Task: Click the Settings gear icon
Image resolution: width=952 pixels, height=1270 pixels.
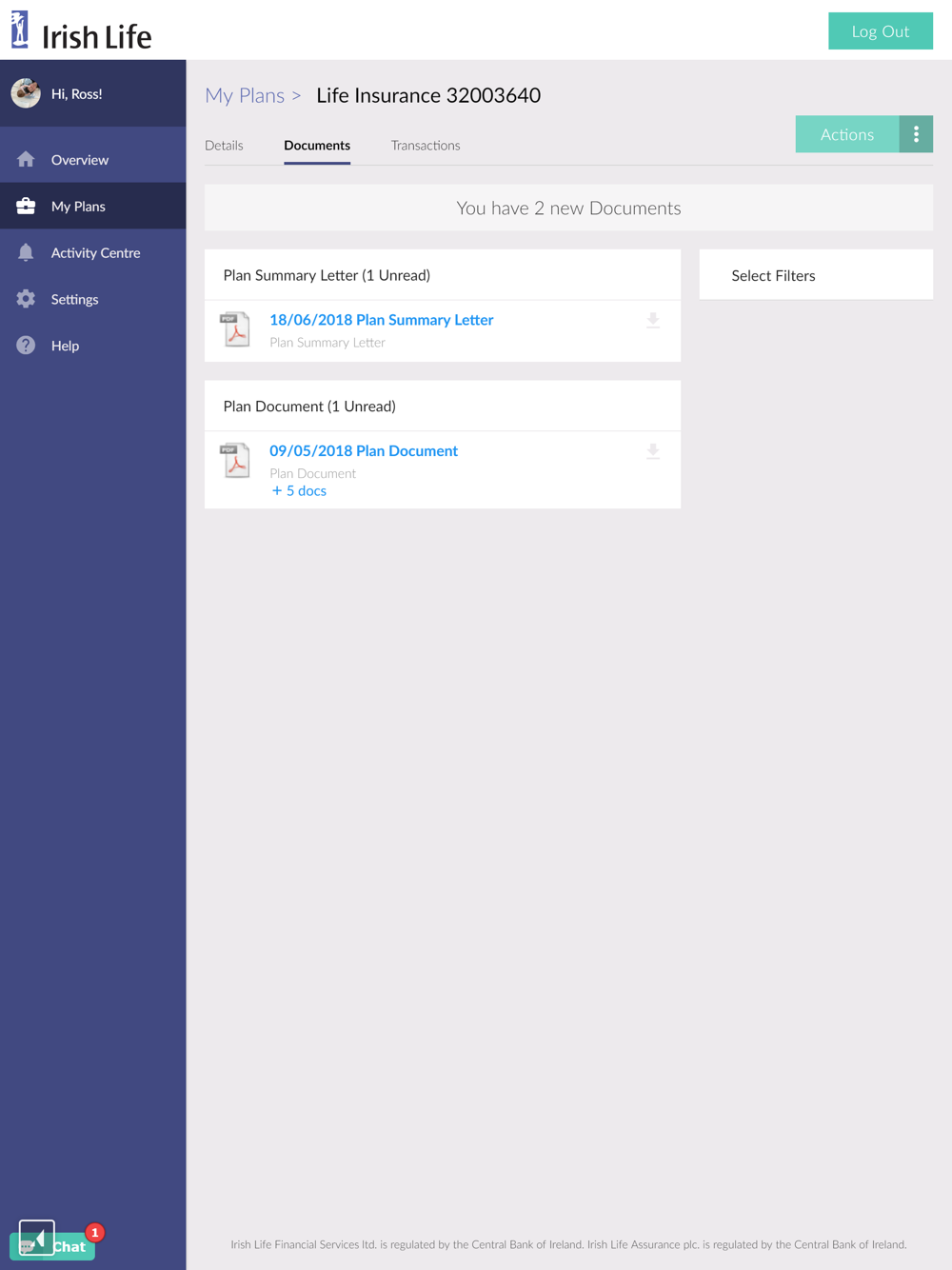Action: coord(26,299)
